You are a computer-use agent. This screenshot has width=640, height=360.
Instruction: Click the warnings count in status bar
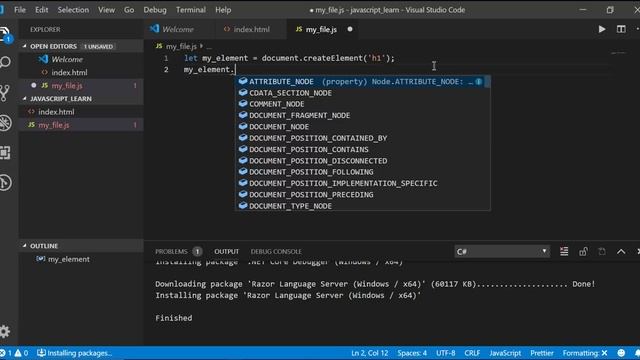click(21, 353)
